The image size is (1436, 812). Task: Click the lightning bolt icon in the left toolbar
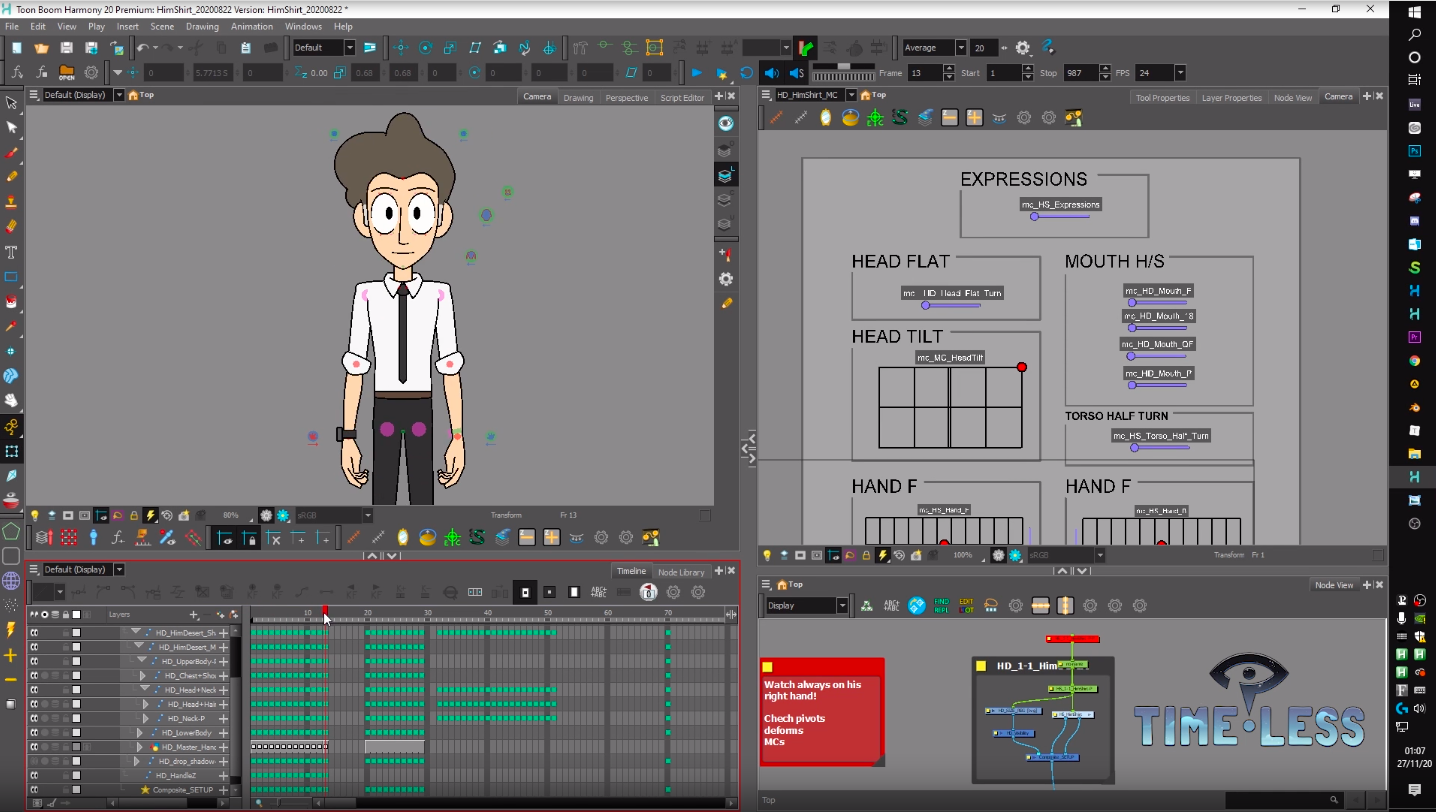click(11, 630)
